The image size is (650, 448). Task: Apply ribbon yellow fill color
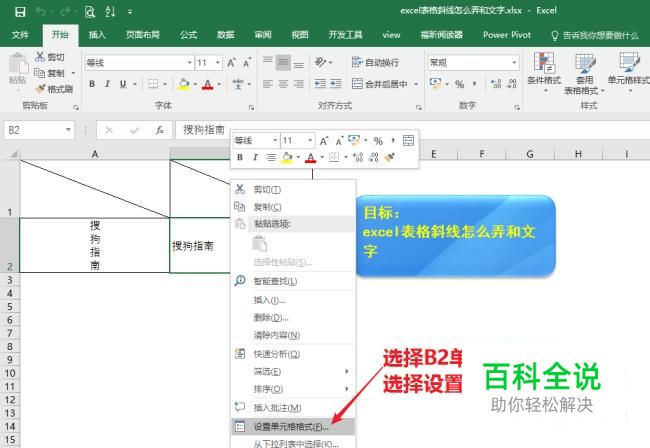(x=184, y=84)
